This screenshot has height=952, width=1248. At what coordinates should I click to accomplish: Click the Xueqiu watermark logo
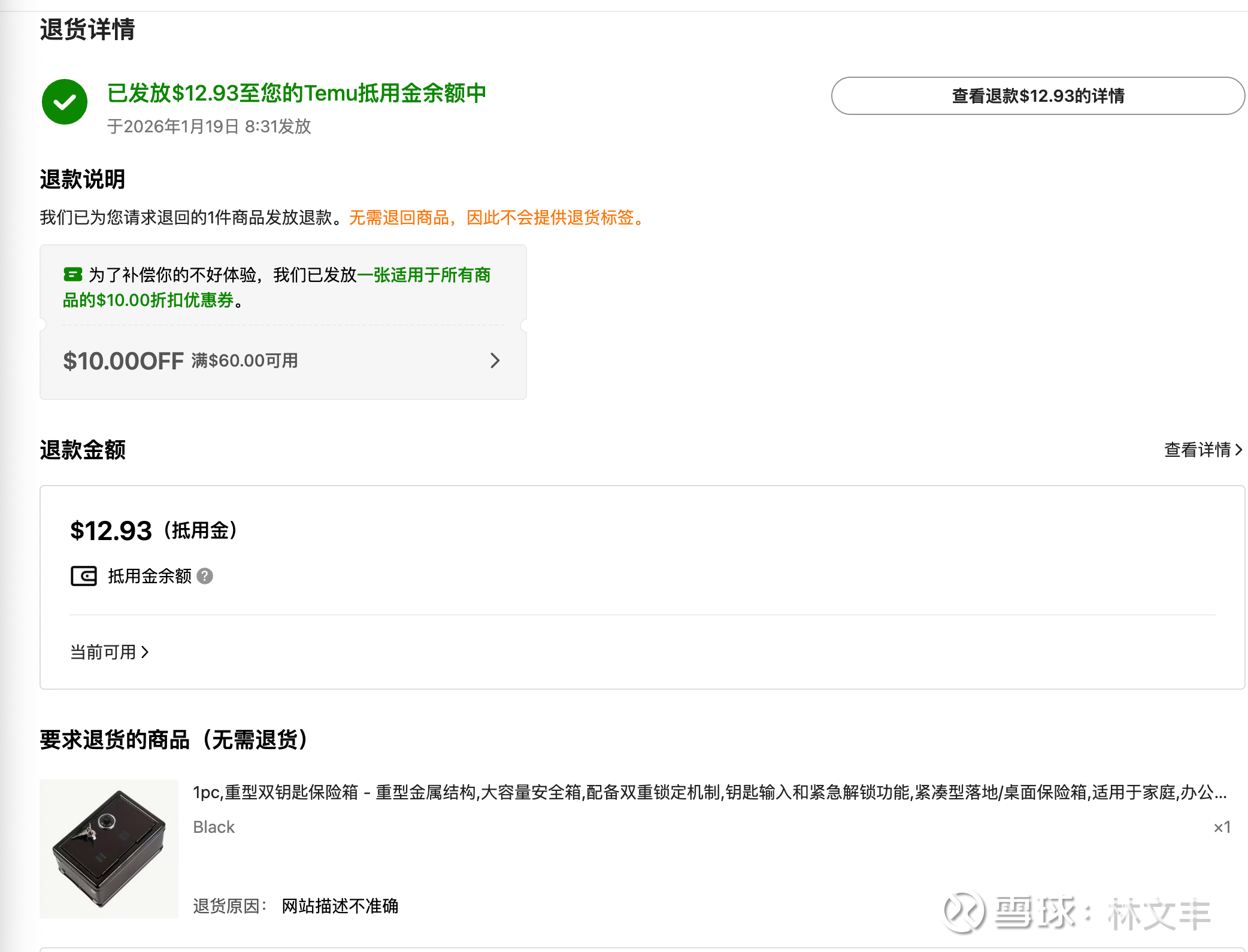coord(964,912)
